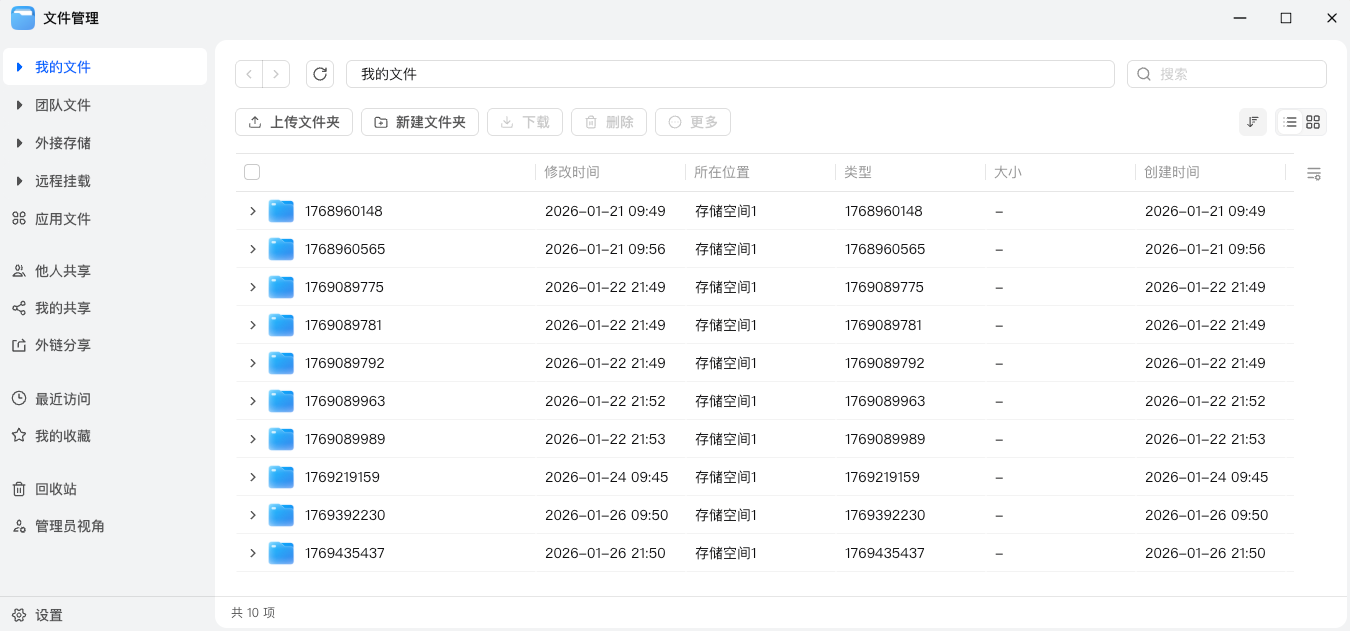
Task: Expand the 外接存储 sidebar arrow
Action: click(19, 143)
